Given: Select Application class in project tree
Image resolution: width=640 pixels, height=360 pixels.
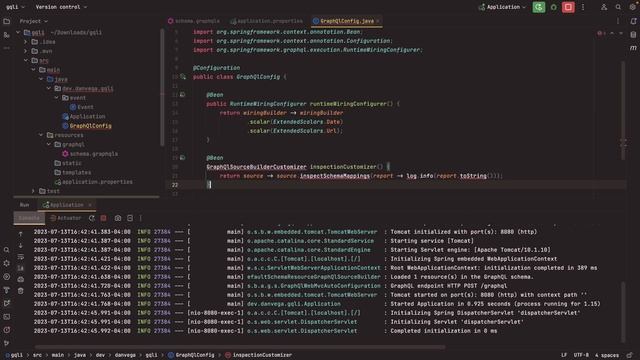Looking at the screenshot, I should (x=83, y=117).
